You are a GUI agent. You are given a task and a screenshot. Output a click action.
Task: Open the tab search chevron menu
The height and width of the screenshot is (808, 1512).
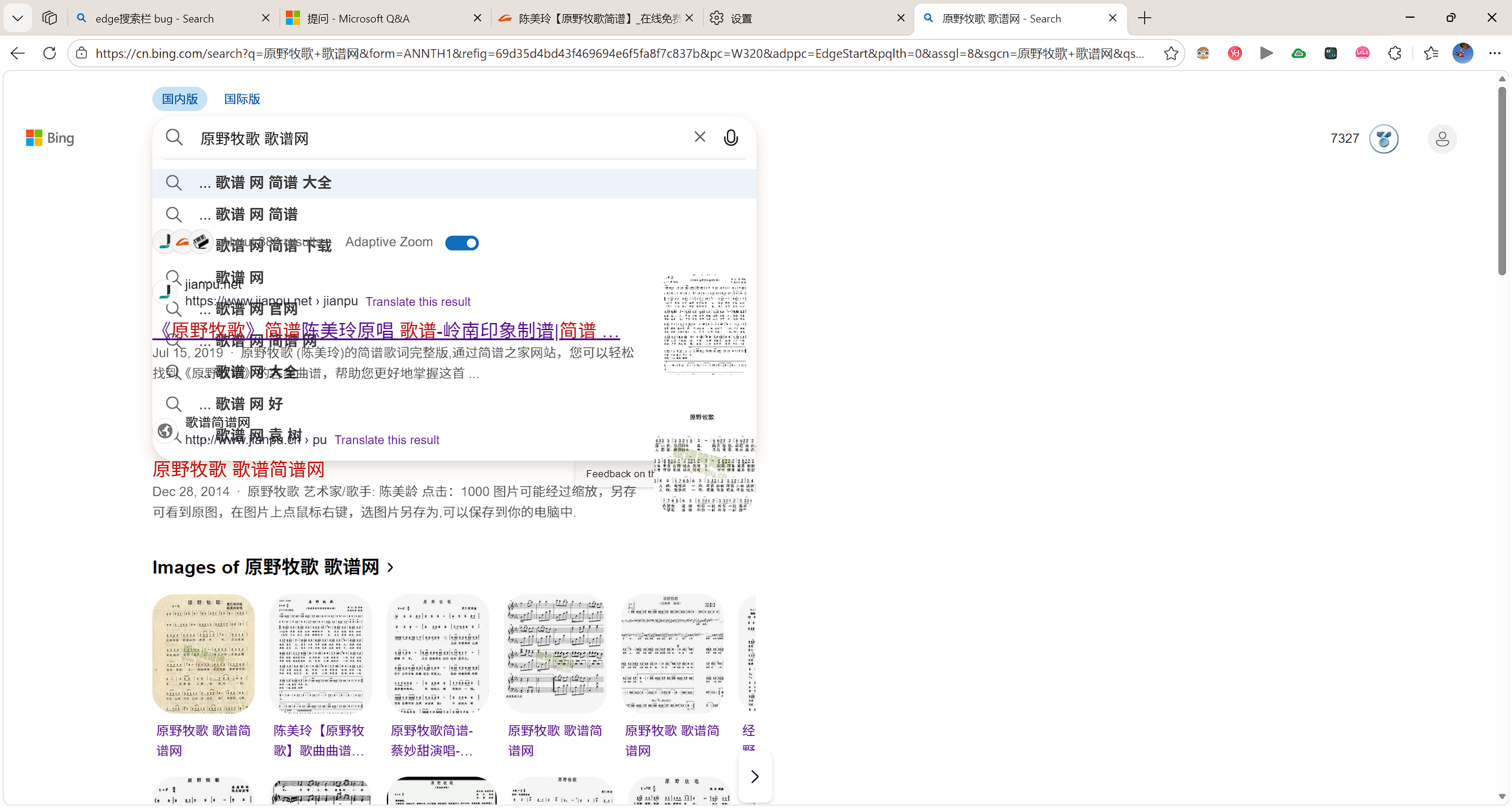18,18
